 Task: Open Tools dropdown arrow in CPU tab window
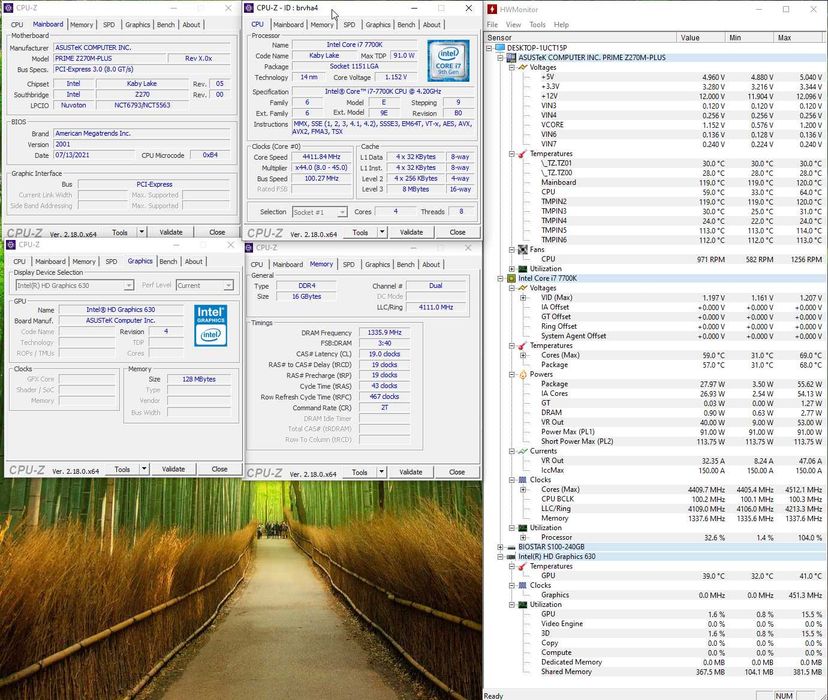(382, 232)
